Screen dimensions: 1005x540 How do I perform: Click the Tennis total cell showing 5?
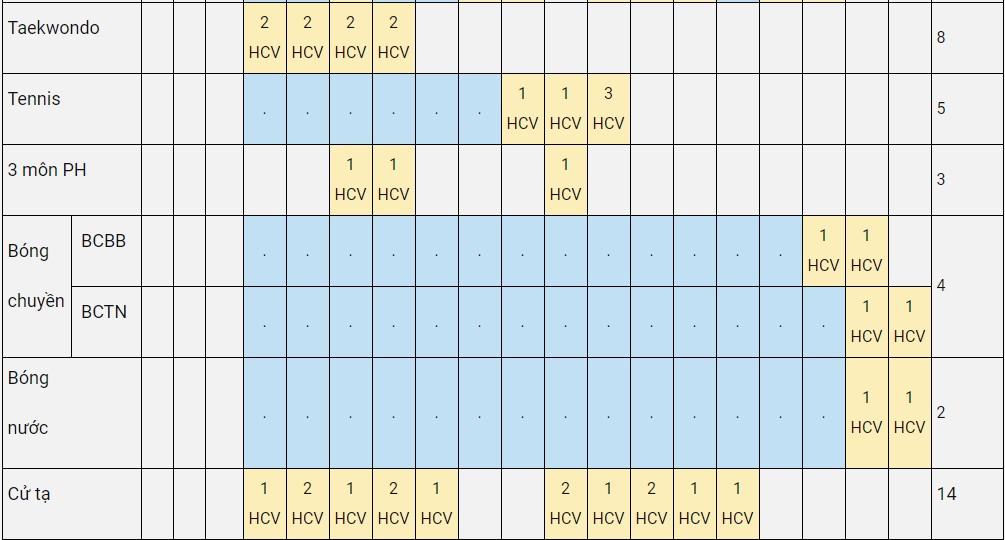tap(967, 109)
